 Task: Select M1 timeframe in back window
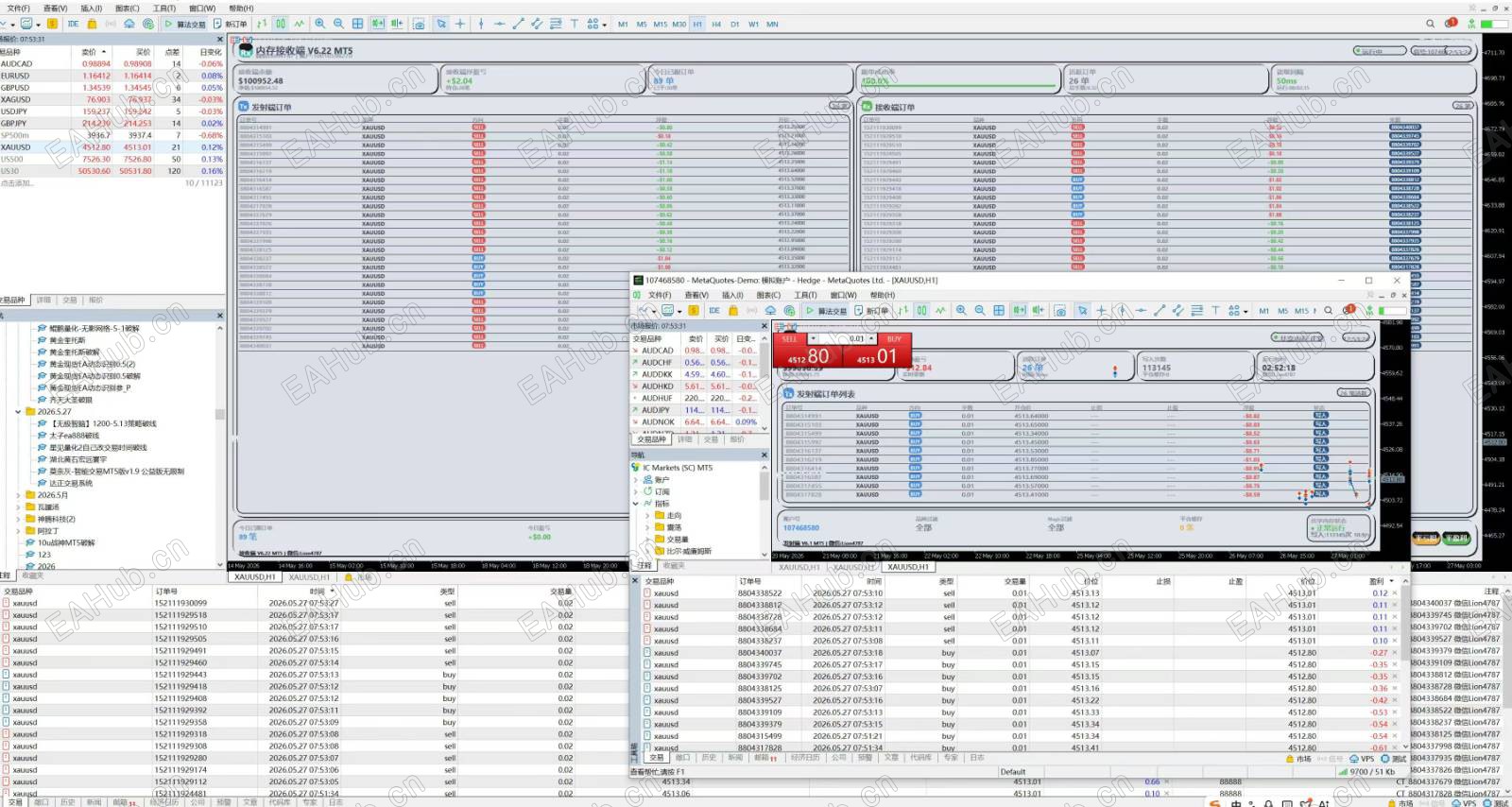pyautogui.click(x=623, y=24)
